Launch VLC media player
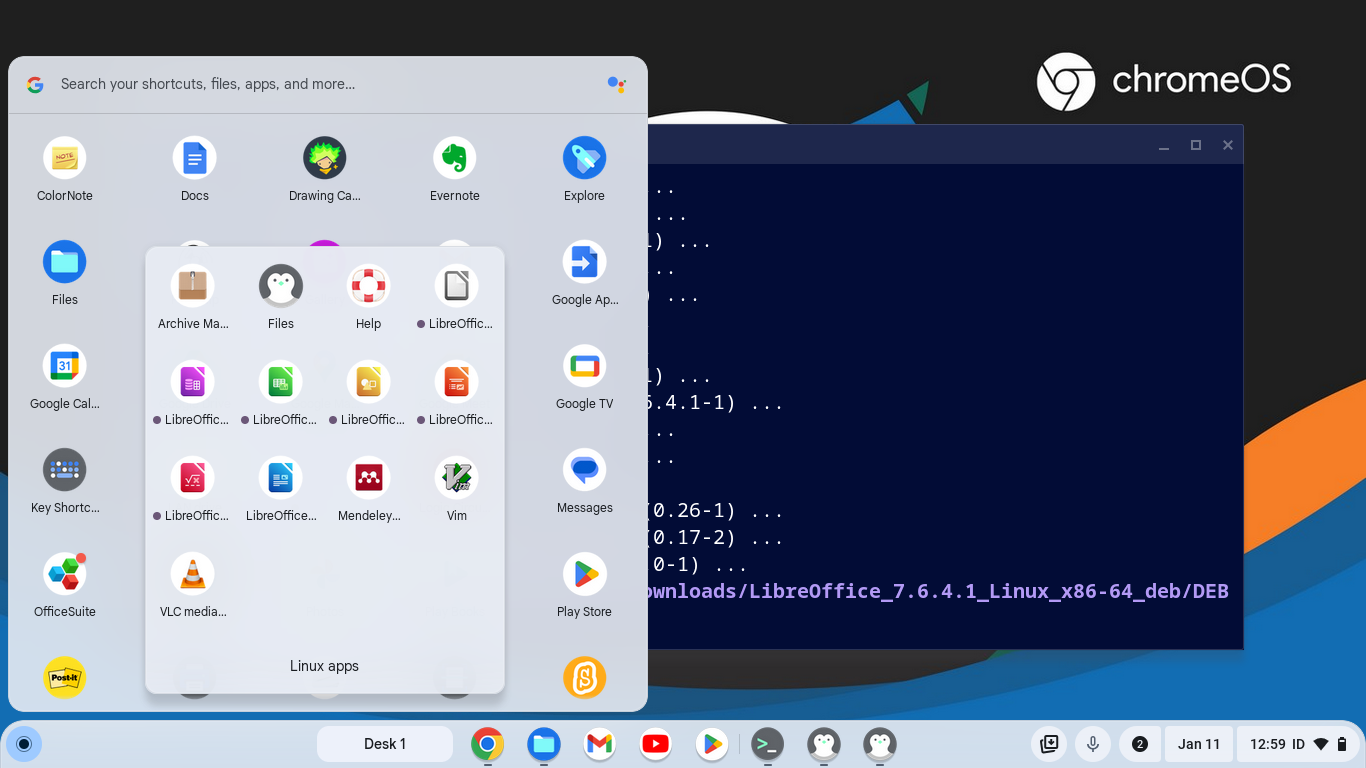 193,574
